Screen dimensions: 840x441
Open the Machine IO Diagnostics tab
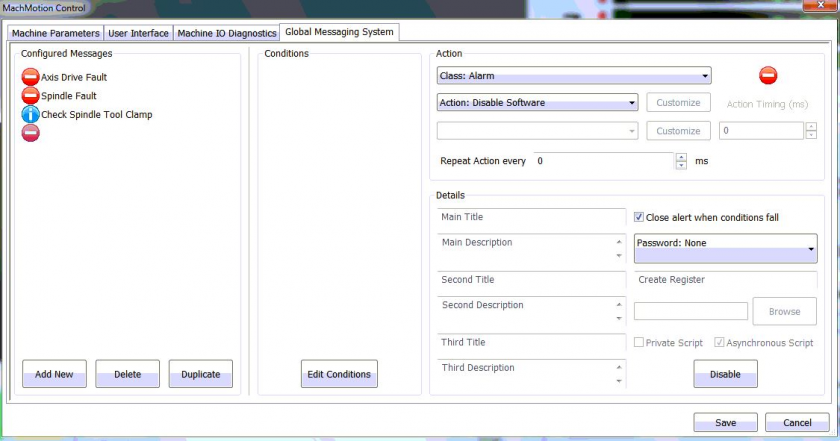[x=227, y=33]
